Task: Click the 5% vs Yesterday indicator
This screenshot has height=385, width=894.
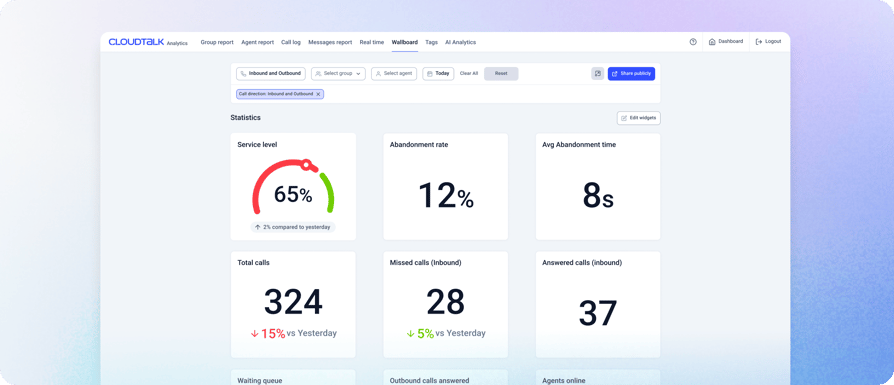Action: click(446, 334)
